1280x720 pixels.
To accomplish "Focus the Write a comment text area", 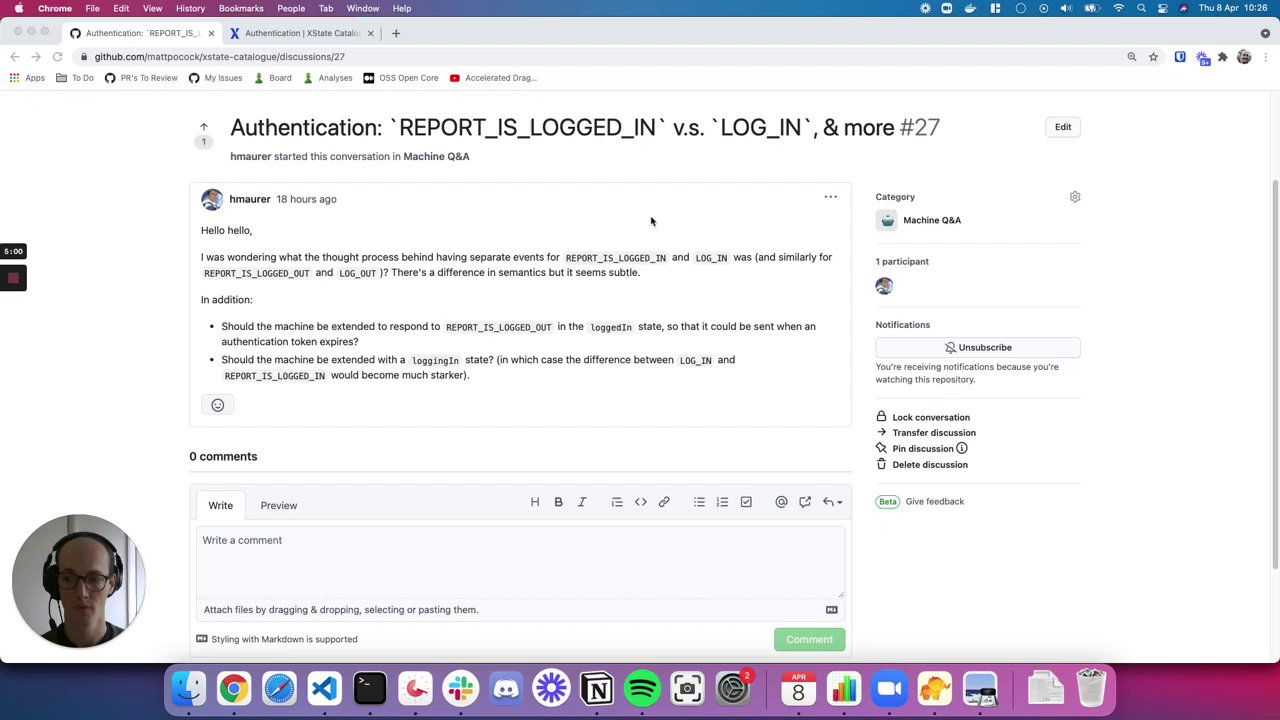I will pos(520,563).
